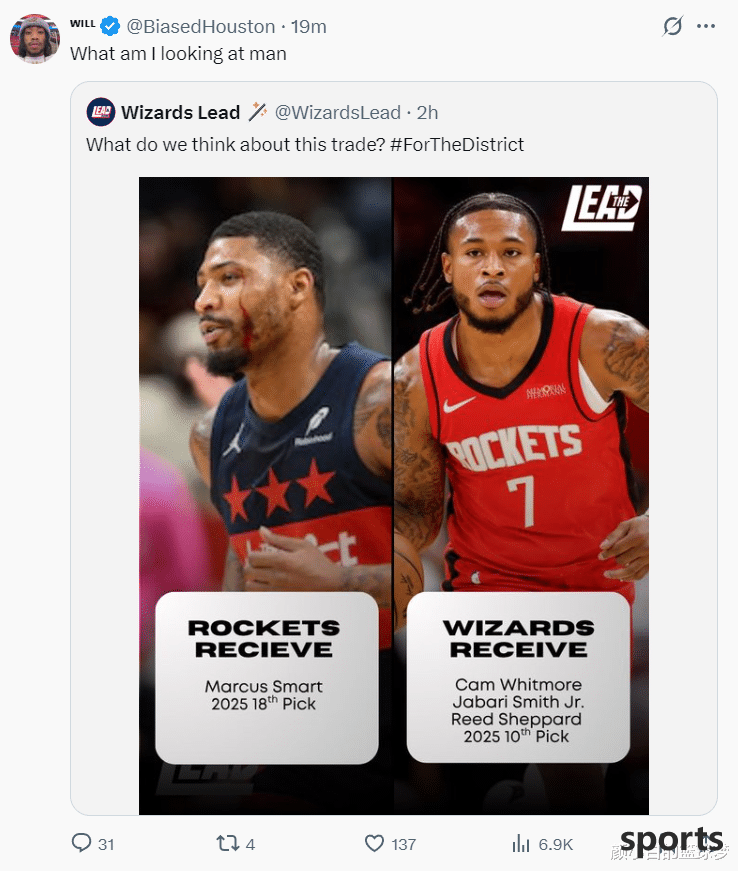
Task: Click the Grok slashed-circle icon
Action: (672, 26)
